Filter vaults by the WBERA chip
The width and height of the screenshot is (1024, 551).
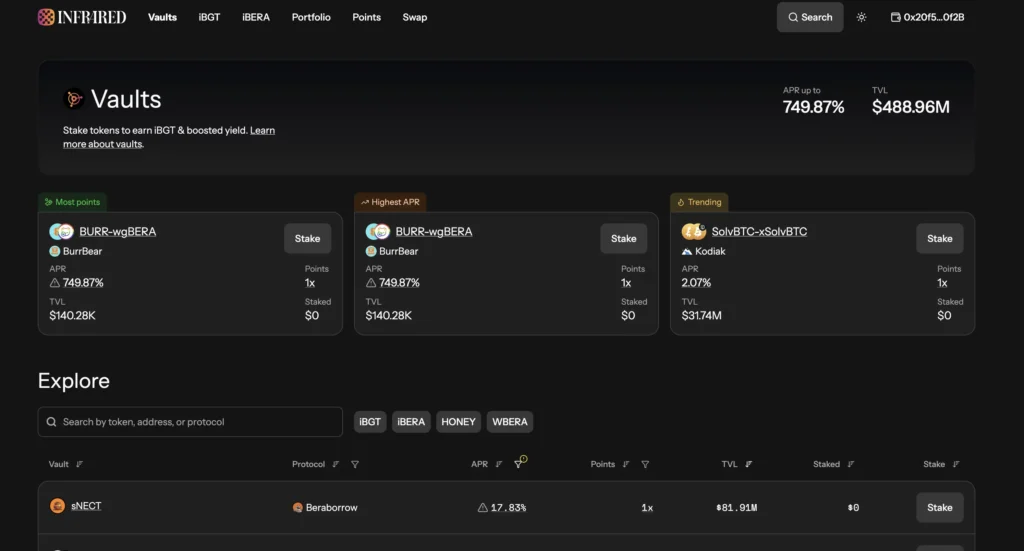[510, 422]
